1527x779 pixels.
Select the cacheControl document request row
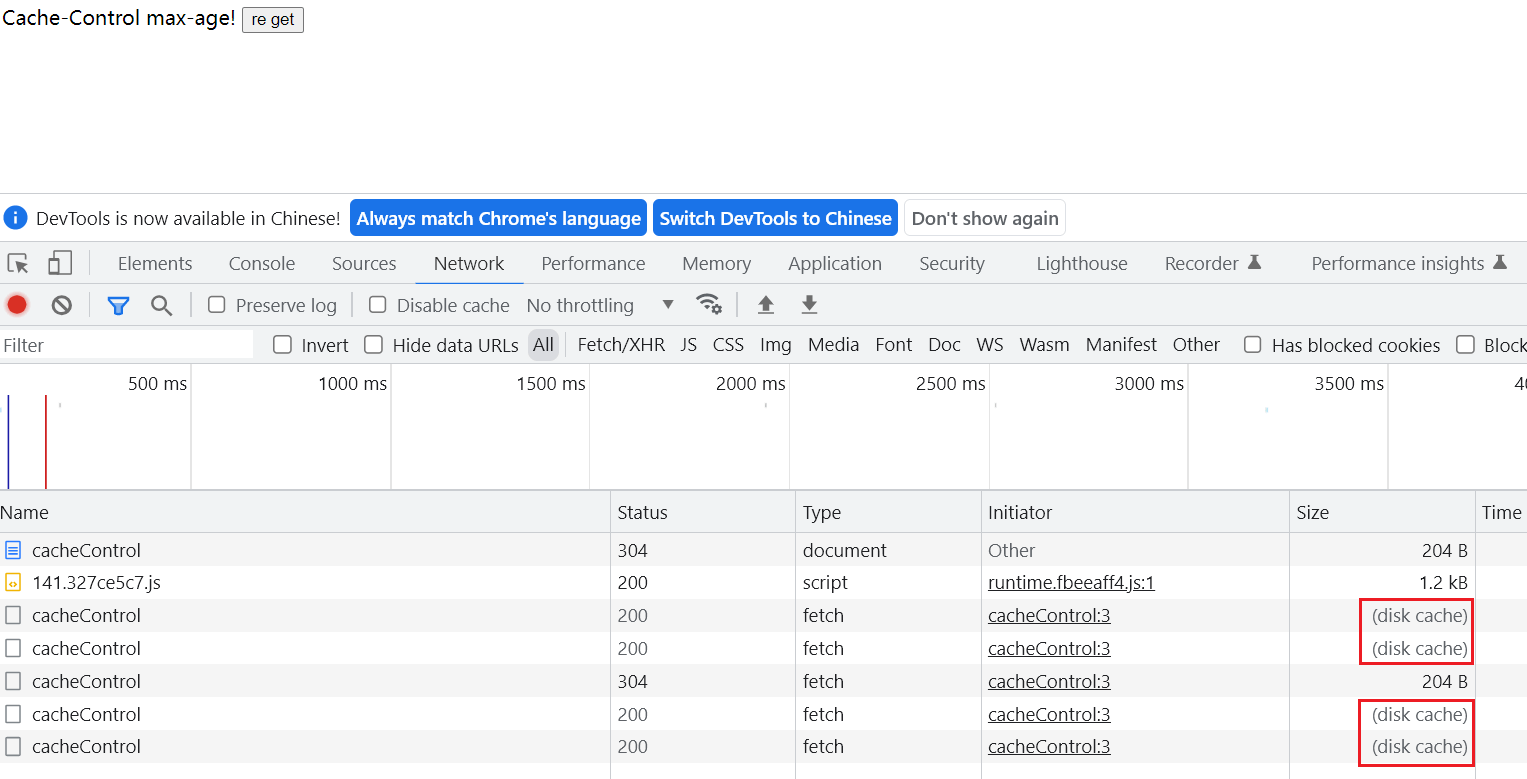[763, 550]
